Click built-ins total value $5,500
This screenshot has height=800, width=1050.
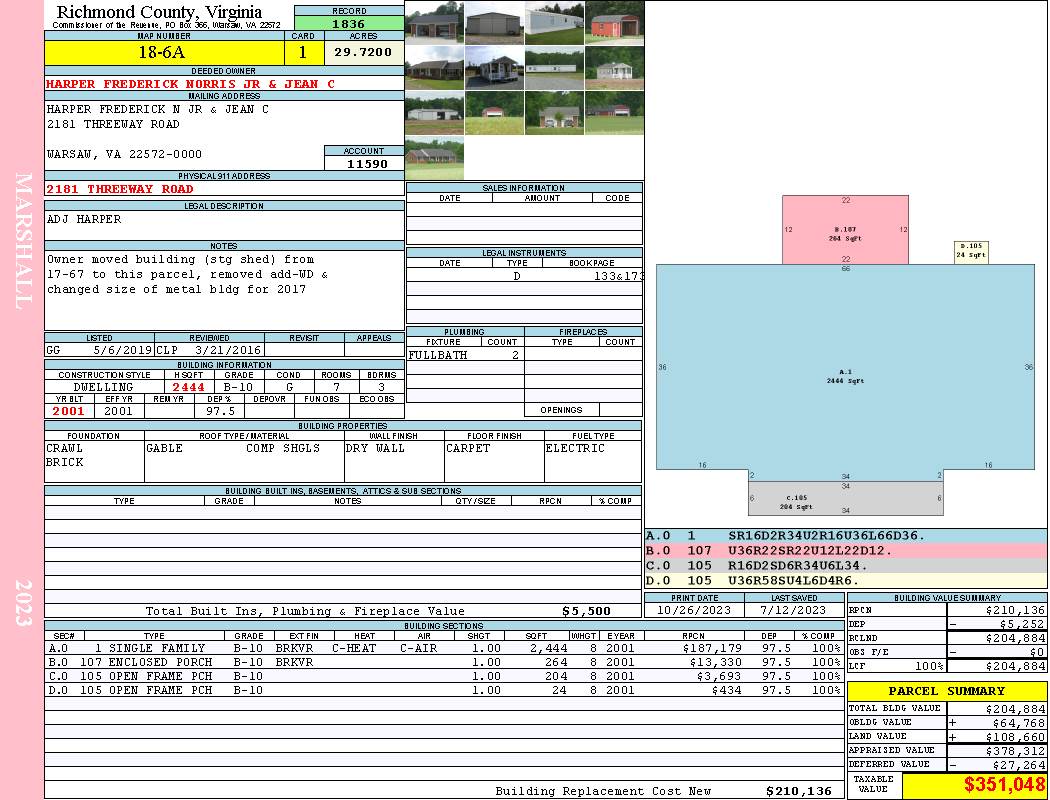(587, 611)
